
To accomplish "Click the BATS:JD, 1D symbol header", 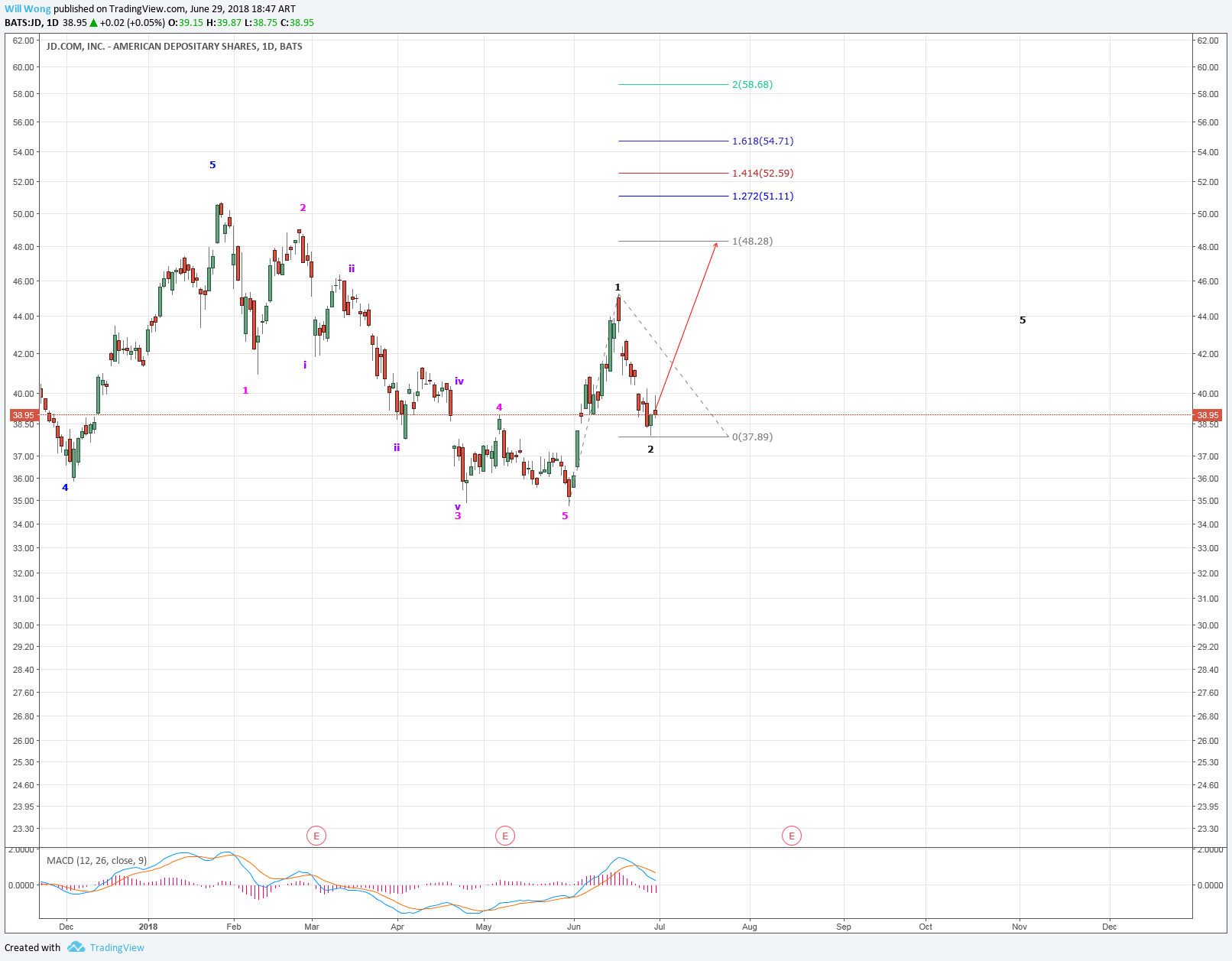I will tap(31, 23).
